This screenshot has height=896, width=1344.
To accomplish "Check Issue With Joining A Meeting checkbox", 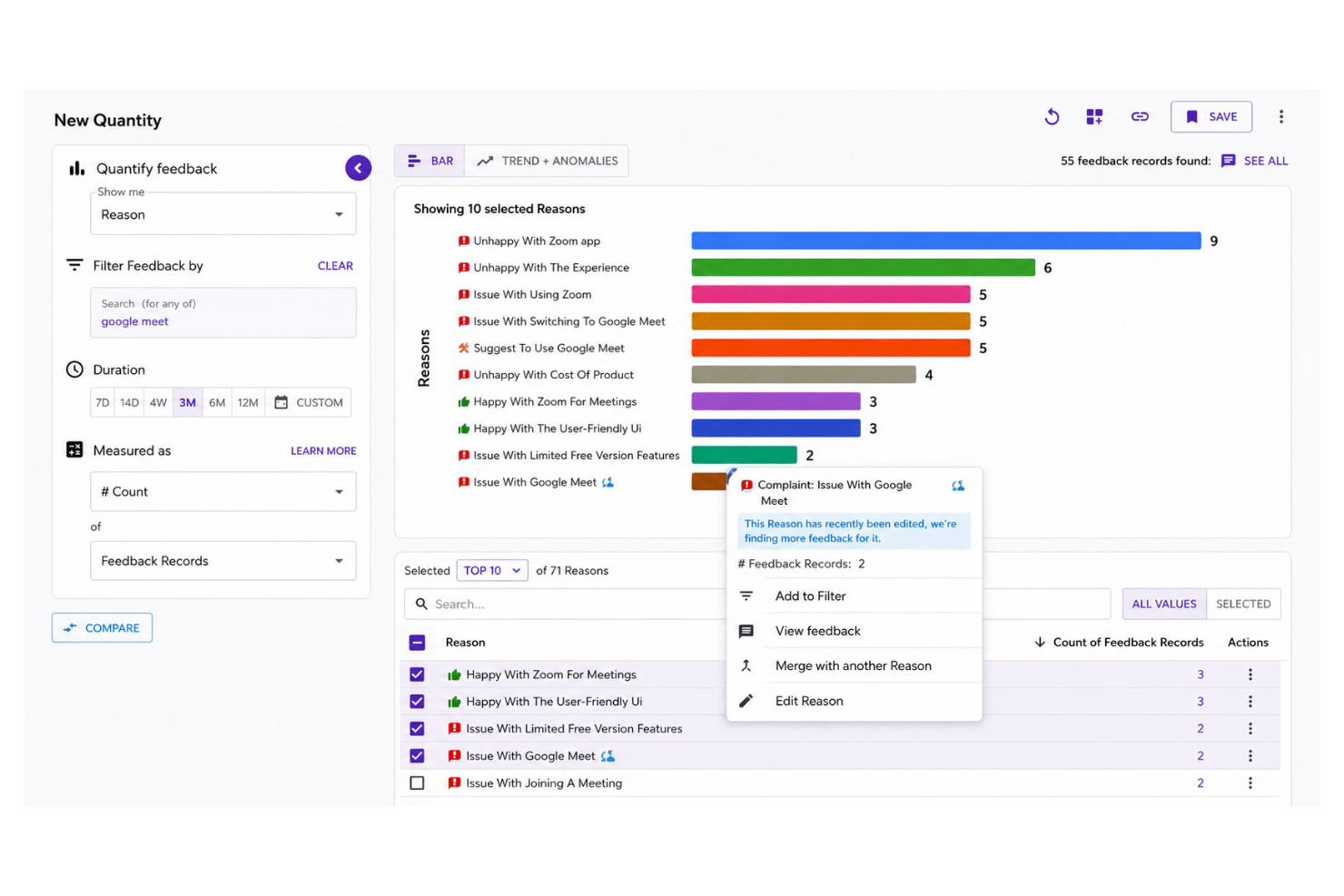I will [x=417, y=783].
